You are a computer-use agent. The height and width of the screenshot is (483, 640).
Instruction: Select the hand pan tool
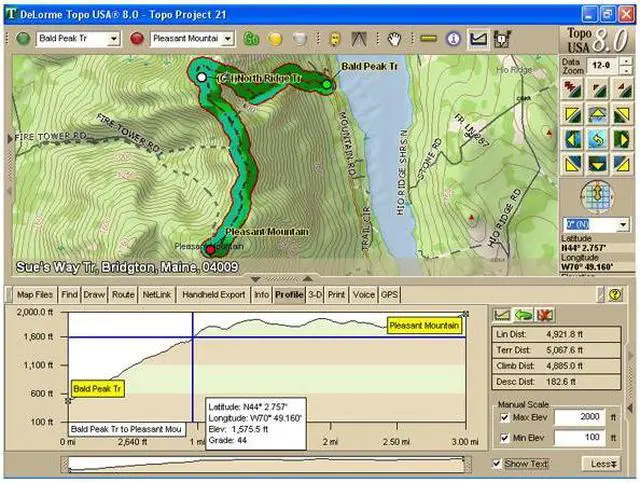[x=395, y=38]
